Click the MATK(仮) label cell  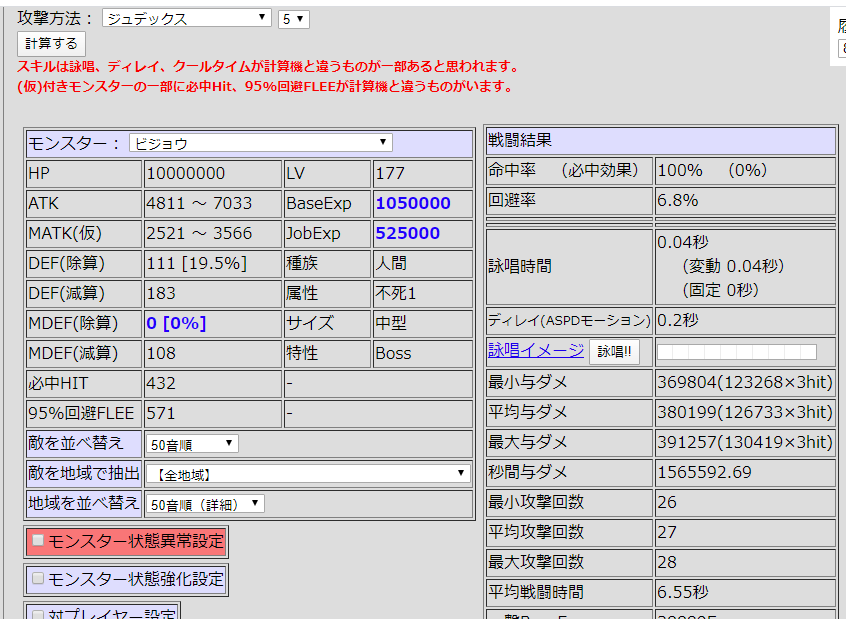click(x=84, y=234)
